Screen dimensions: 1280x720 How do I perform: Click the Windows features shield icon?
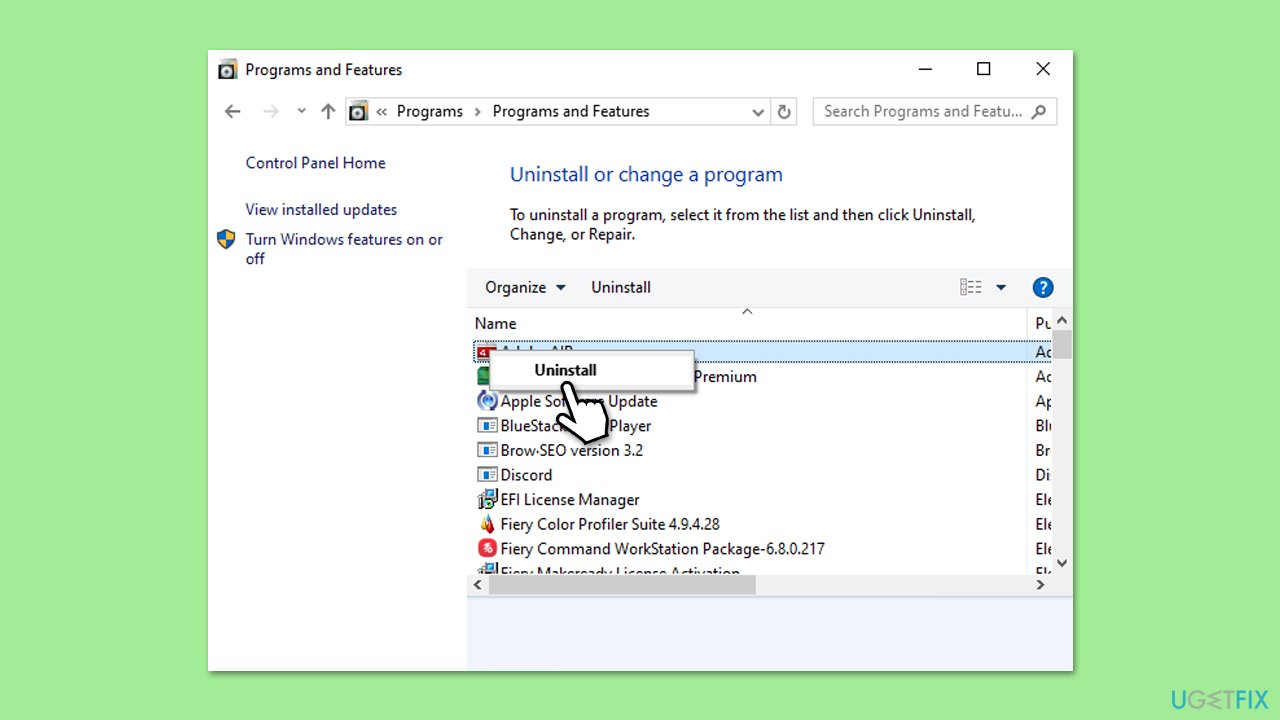[x=226, y=239]
